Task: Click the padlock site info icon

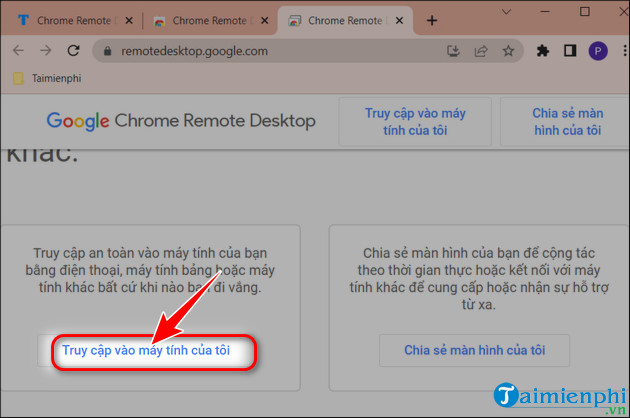Action: (107, 51)
